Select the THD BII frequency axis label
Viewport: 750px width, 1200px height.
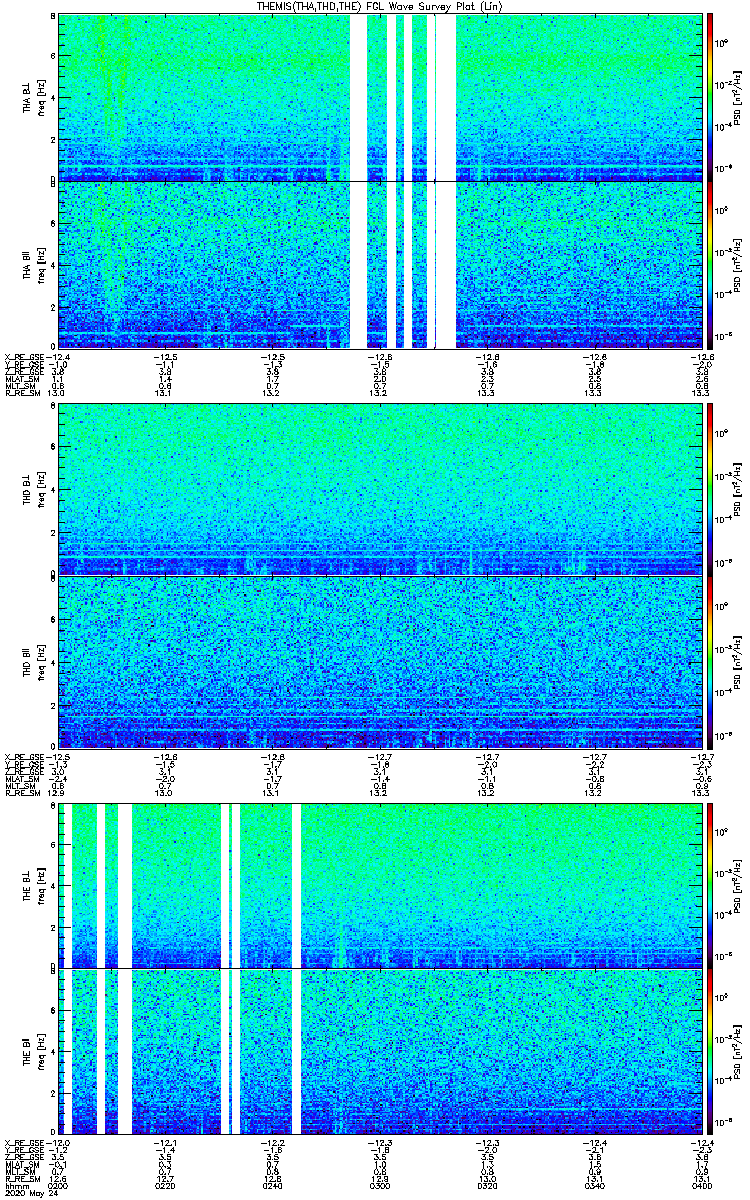click(35, 660)
